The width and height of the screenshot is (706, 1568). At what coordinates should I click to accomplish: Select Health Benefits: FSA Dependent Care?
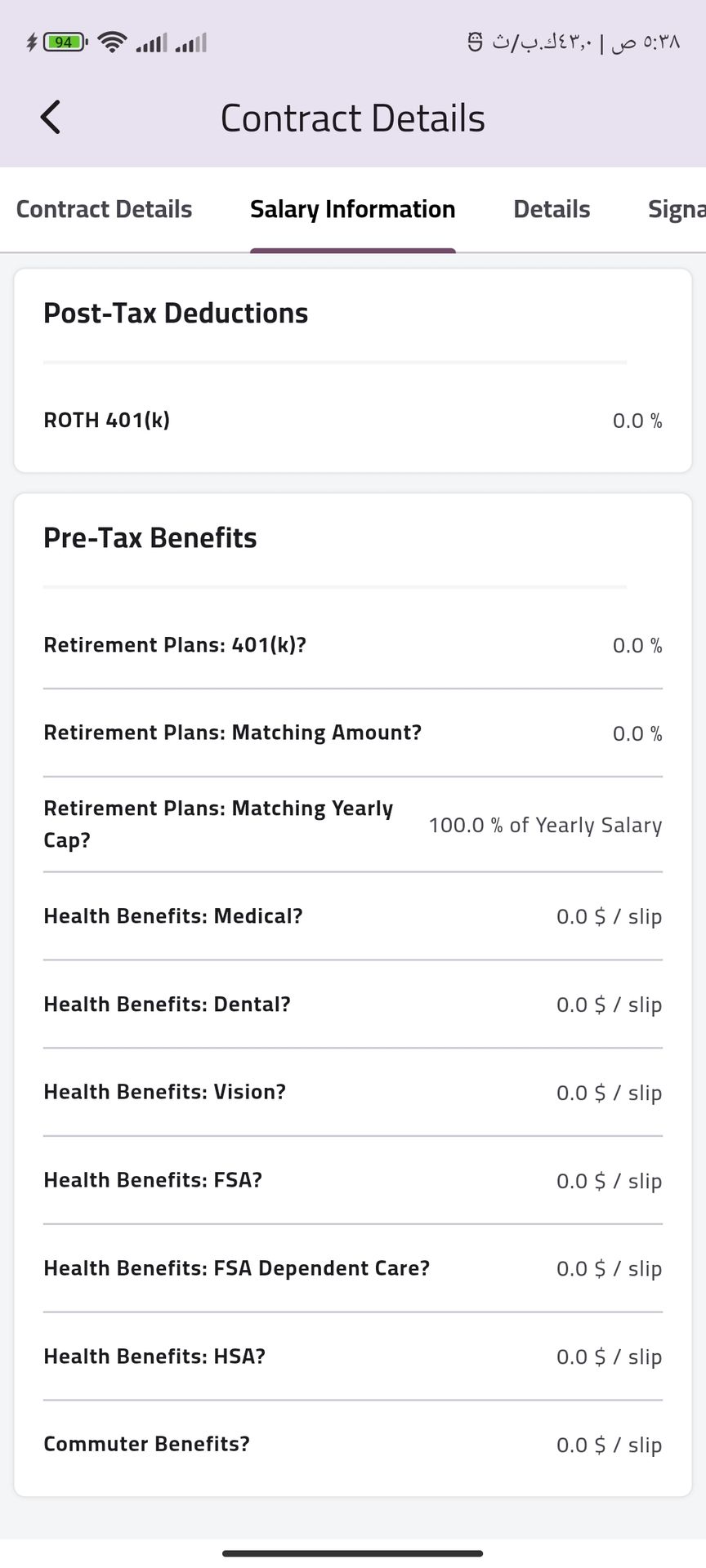352,1268
